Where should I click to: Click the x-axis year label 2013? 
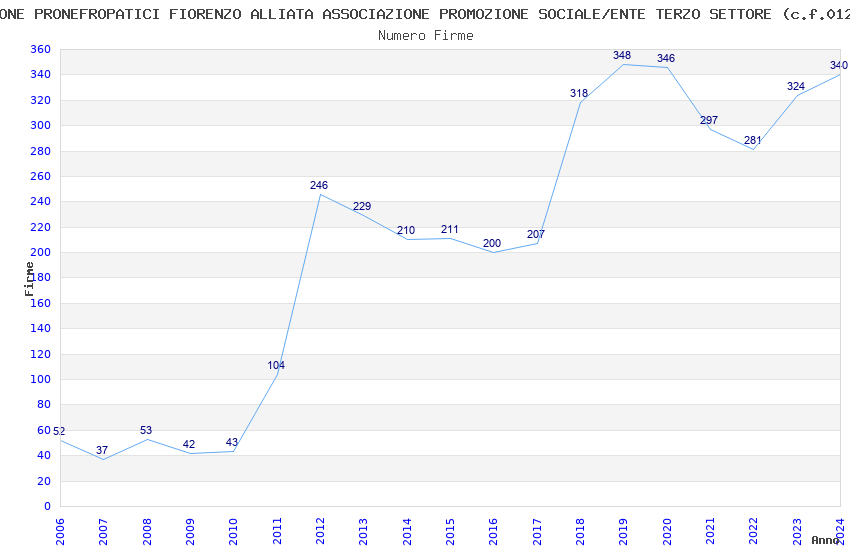point(363,532)
